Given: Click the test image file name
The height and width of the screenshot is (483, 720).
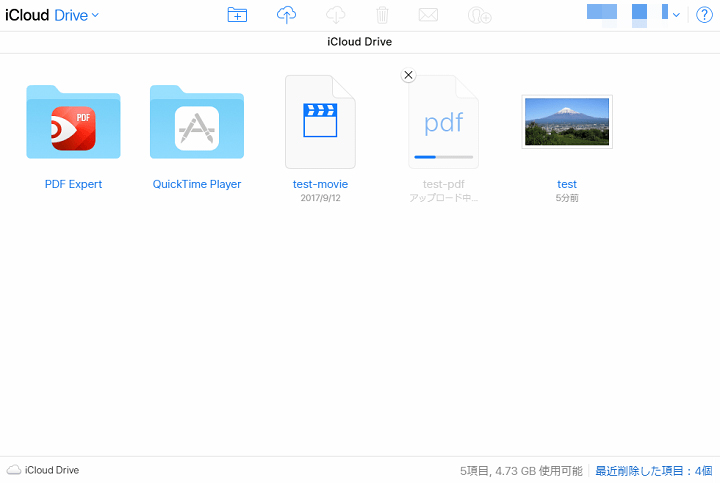Looking at the screenshot, I should (567, 184).
